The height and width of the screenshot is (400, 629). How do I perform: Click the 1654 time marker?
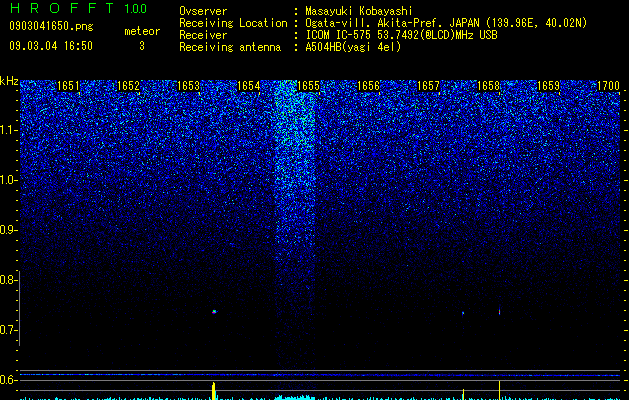tap(248, 86)
